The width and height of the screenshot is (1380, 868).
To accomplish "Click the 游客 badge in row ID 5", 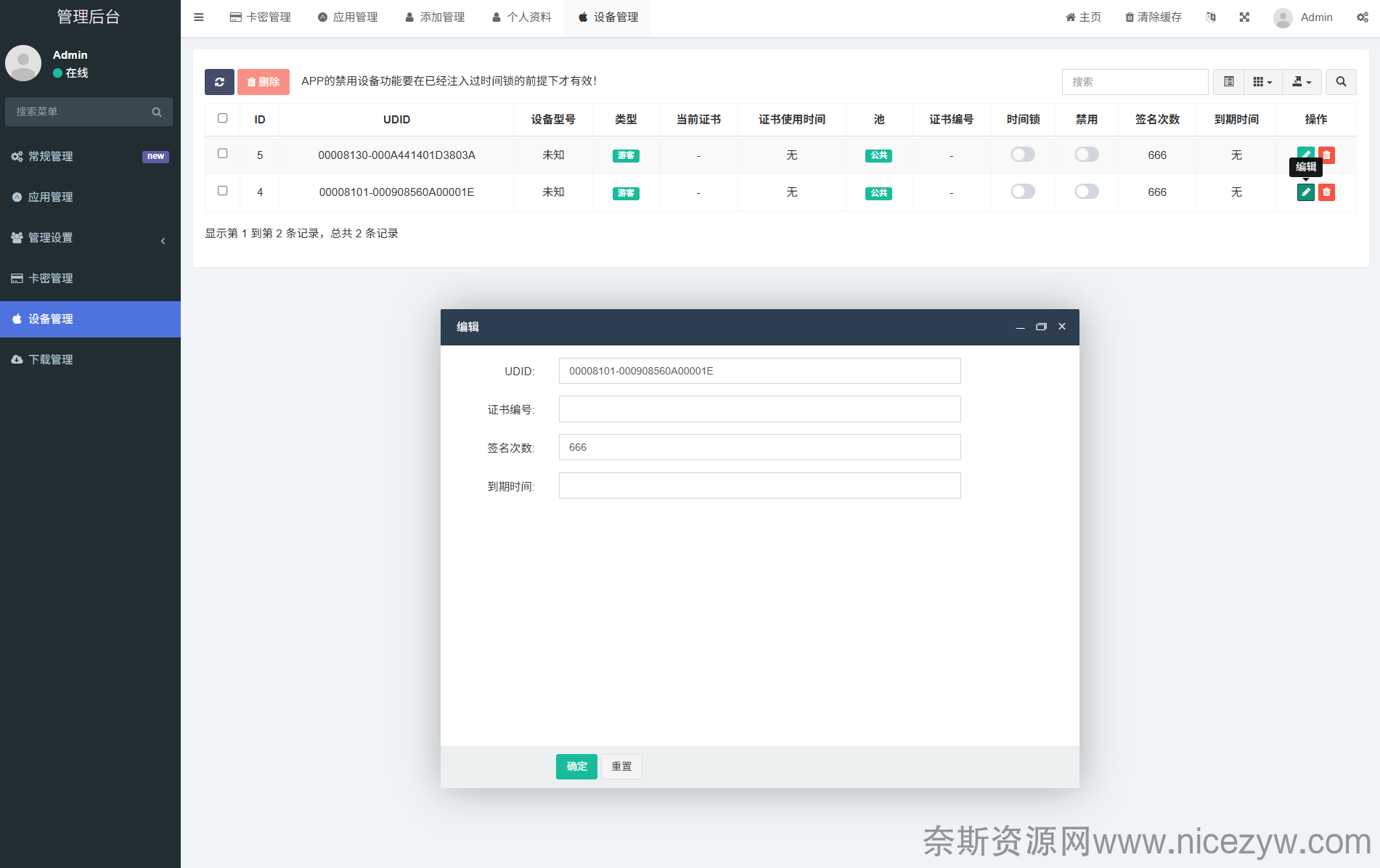I will 626,155.
